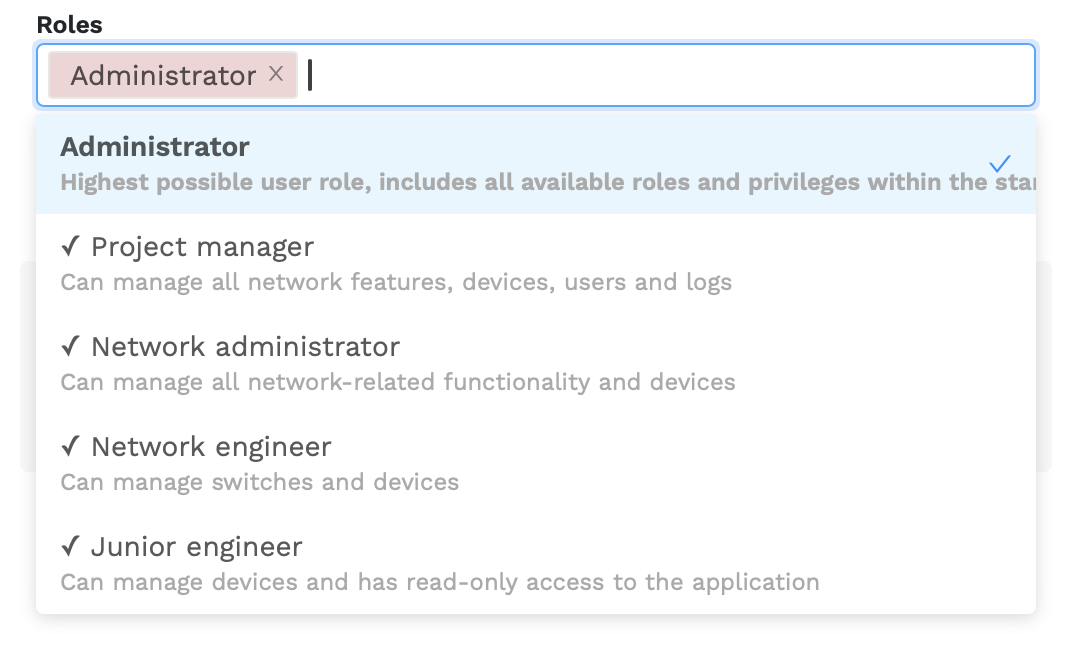The image size is (1068, 662).
Task: Click the checkmark icon beside Project manager
Action: [70, 247]
